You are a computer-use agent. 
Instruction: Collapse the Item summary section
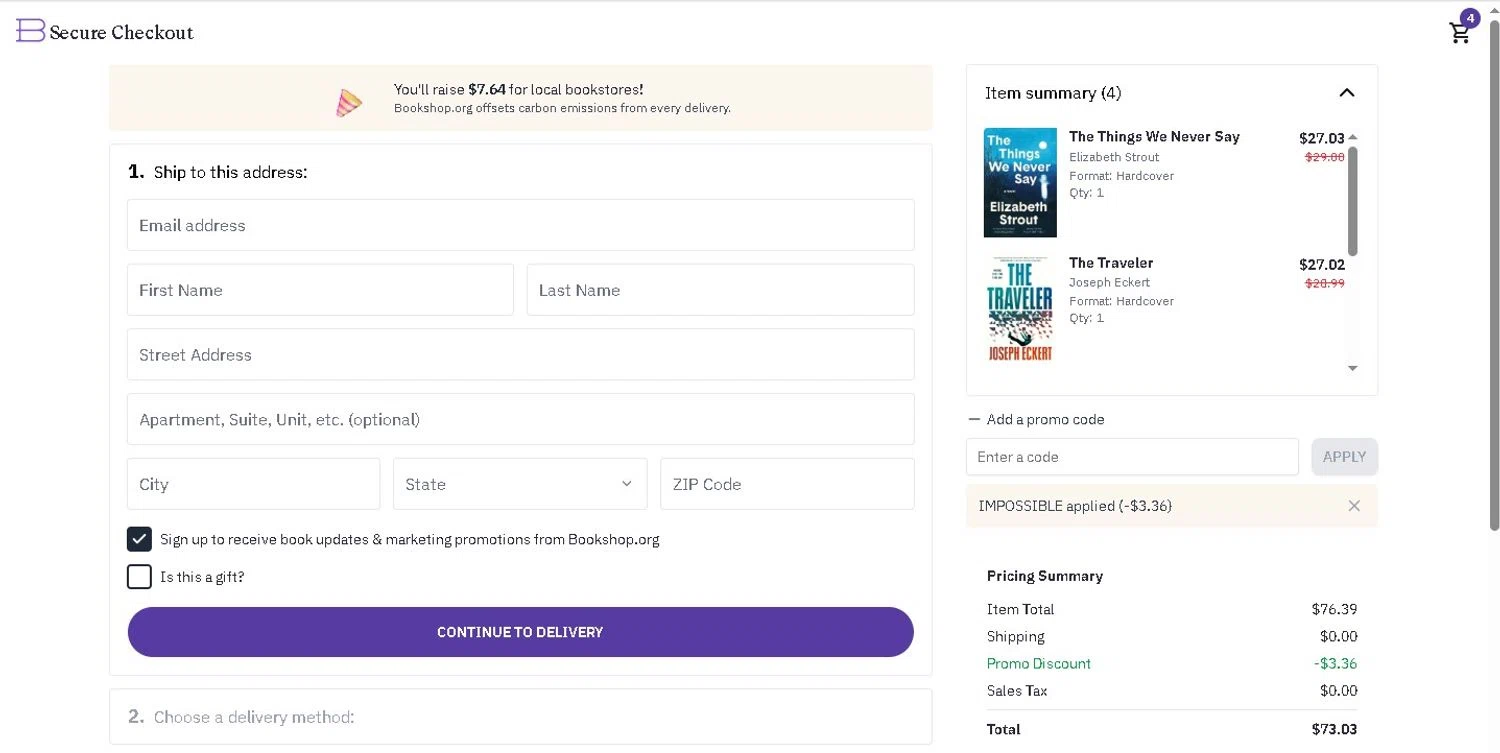point(1347,93)
